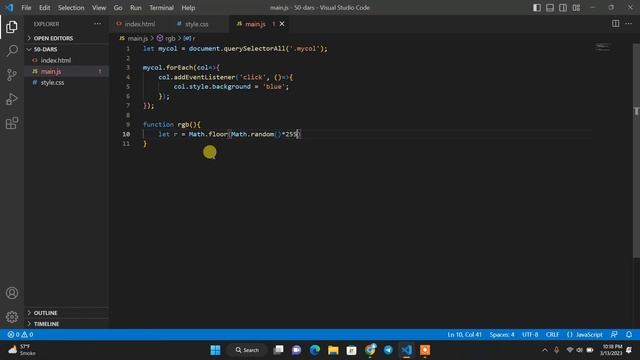Open the Go menu
The height and width of the screenshot is (360, 640).
tap(118, 8)
